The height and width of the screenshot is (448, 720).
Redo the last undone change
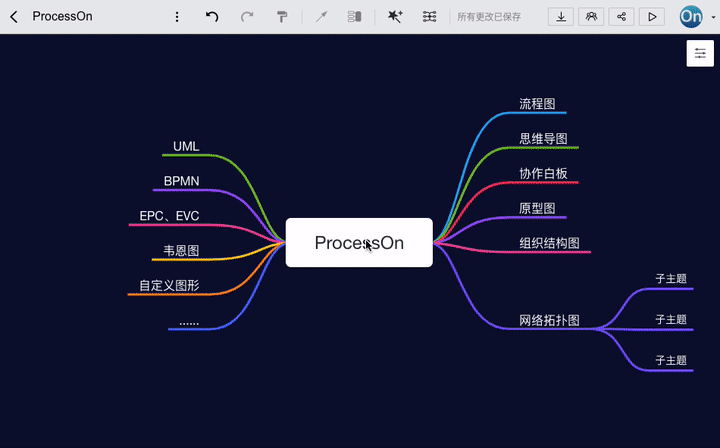pos(247,17)
